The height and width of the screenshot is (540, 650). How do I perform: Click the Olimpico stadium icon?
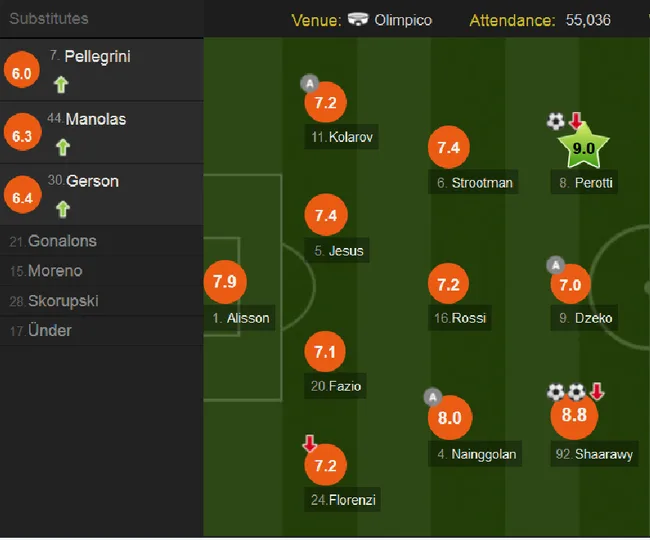[358, 19]
